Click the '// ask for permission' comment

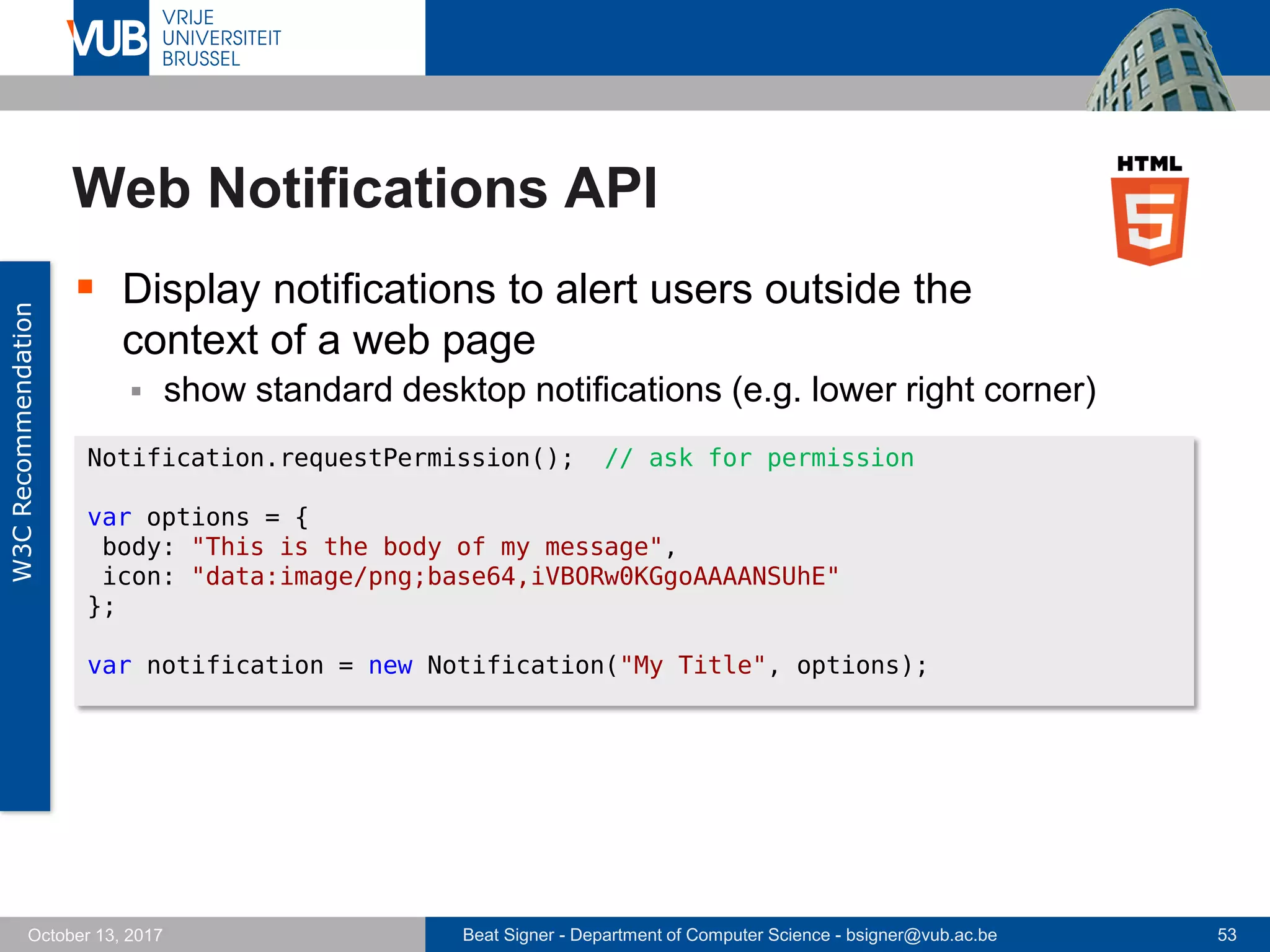759,459
